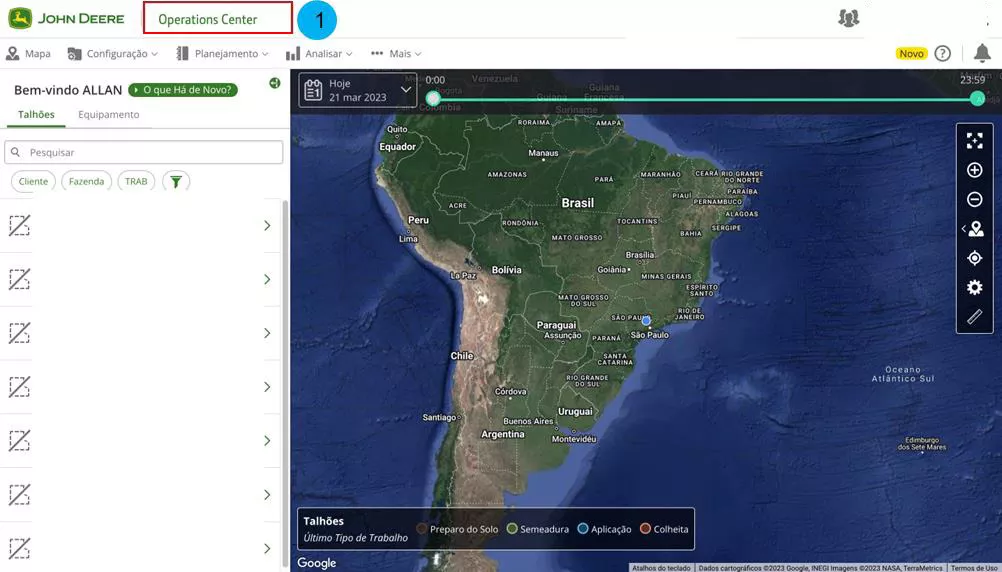Open the fourth field row chevron
The height and width of the screenshot is (572, 1002).
(x=267, y=387)
